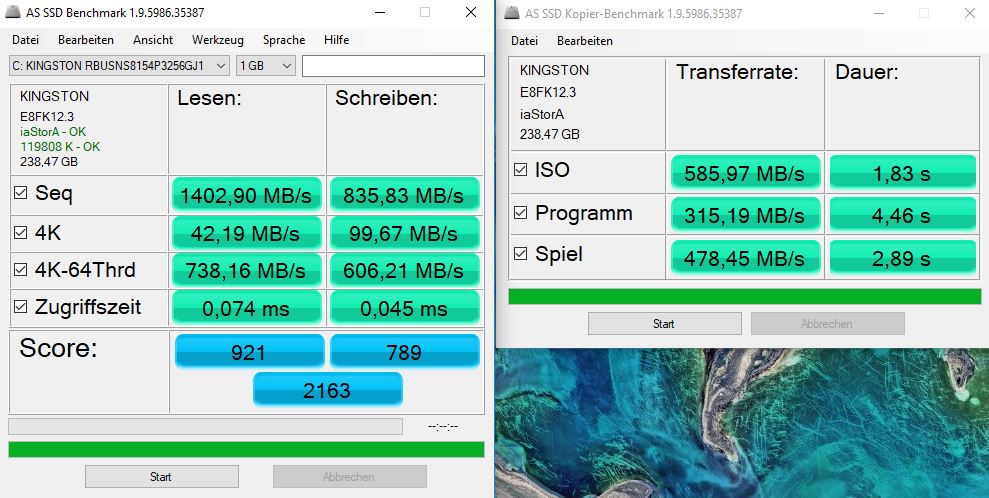Open the Ansicht menu
Viewport: 989px width, 498px height.
point(153,40)
